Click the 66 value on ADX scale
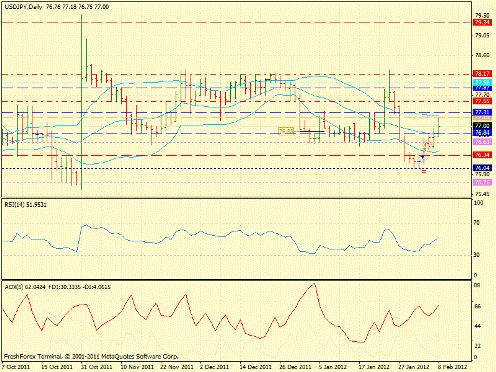This screenshot has height=372, width=496. [477, 306]
